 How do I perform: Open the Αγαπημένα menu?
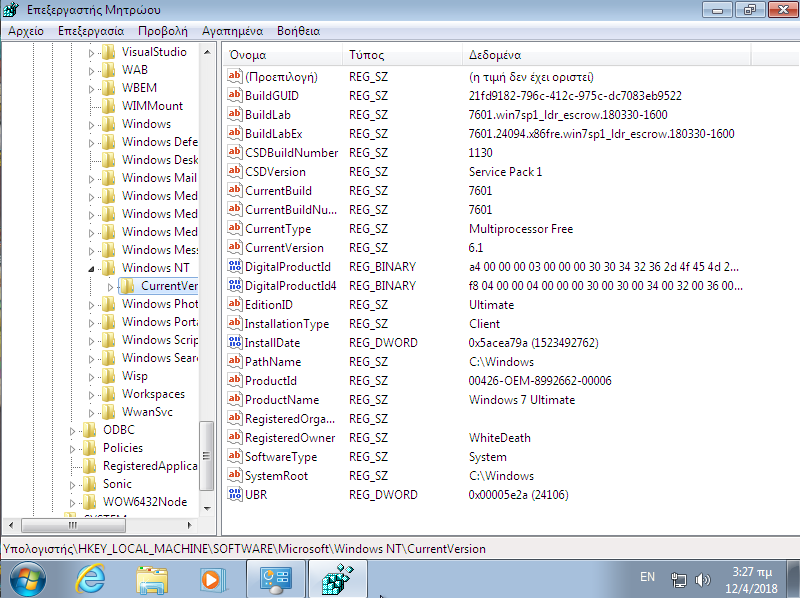coord(233,31)
